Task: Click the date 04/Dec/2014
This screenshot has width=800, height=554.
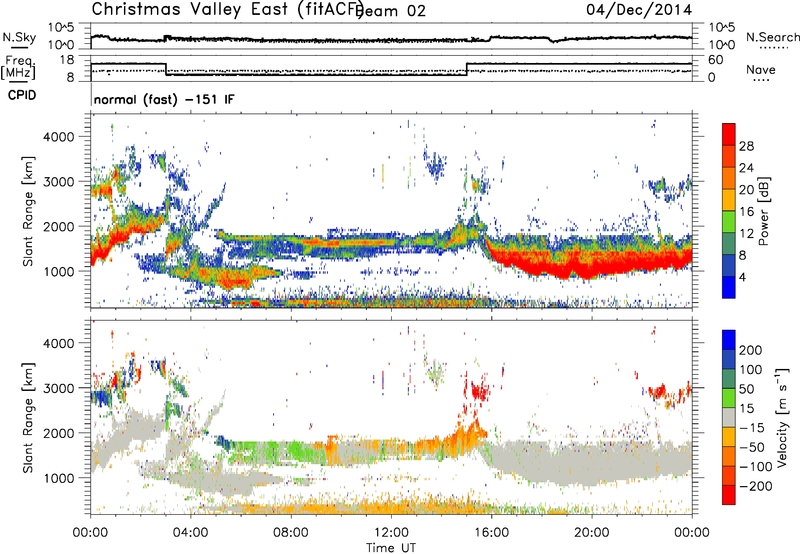Action: tap(639, 10)
